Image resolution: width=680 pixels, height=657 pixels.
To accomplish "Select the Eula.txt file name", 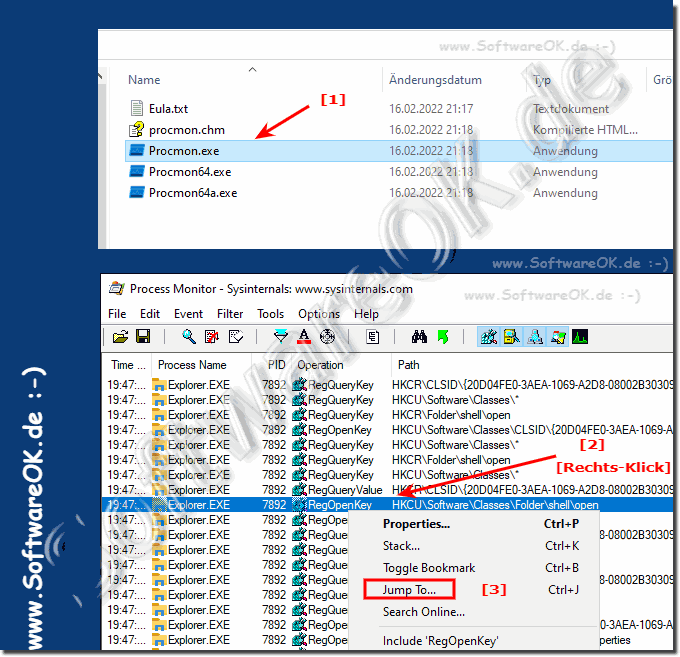I will tap(168, 108).
